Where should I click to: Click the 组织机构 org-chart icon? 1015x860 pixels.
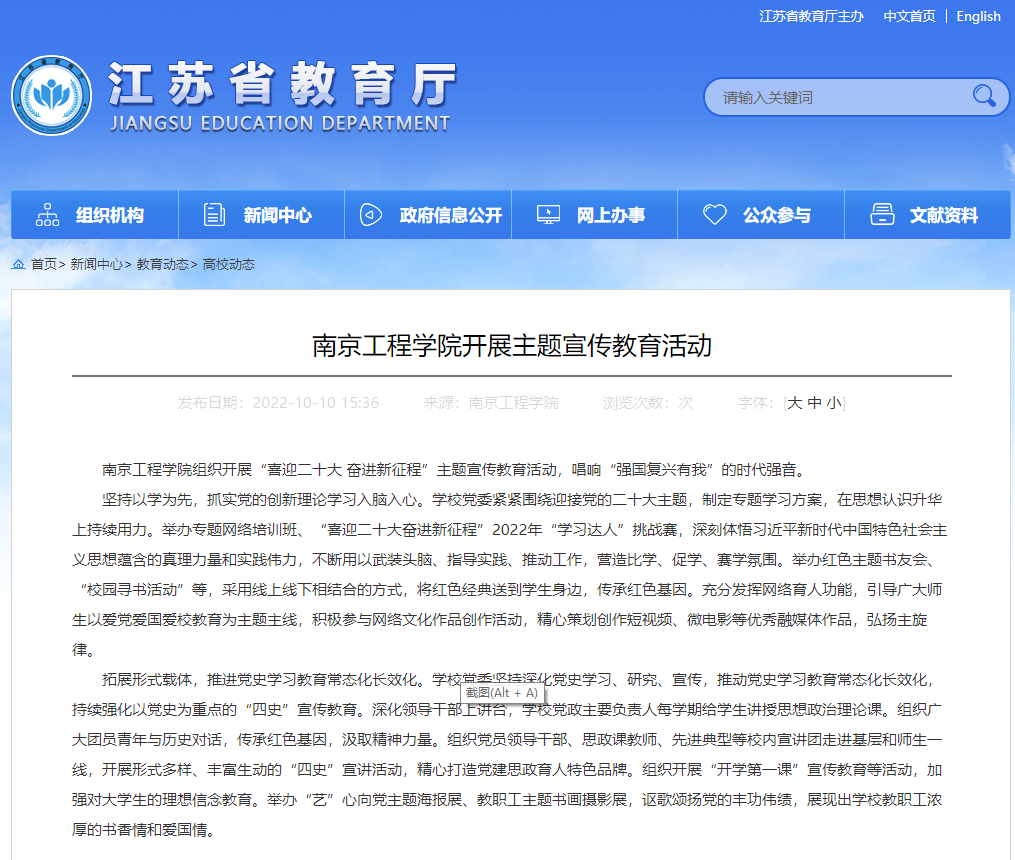(47, 215)
